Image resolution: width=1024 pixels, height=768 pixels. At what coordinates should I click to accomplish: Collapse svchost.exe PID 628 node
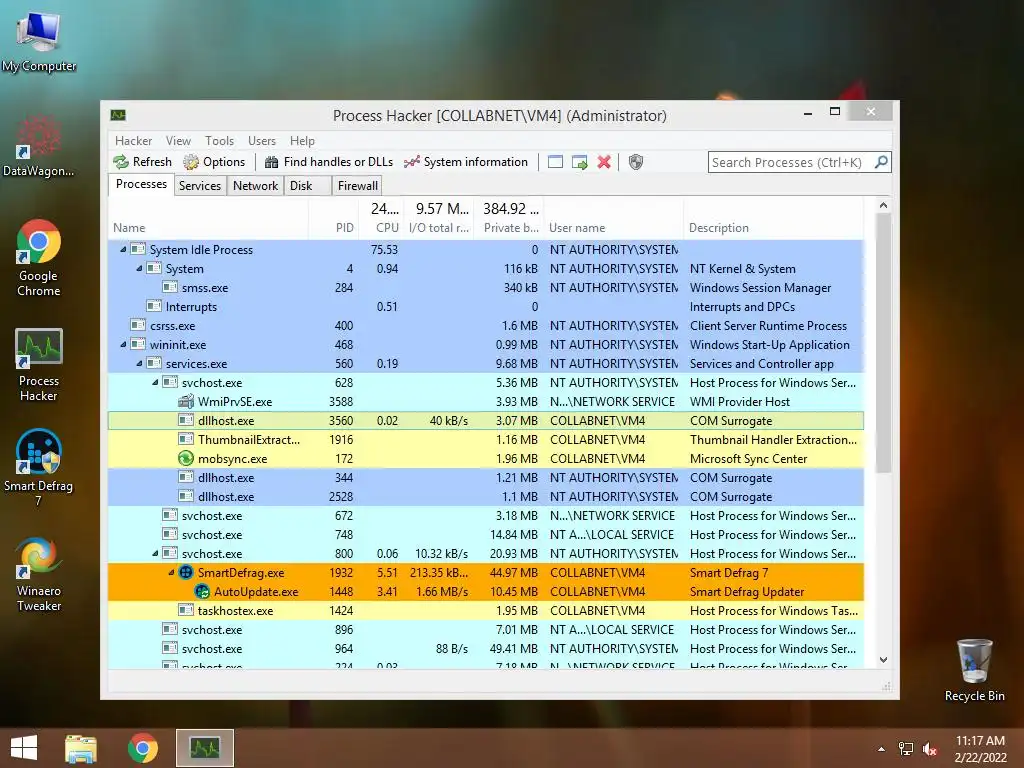click(x=155, y=382)
